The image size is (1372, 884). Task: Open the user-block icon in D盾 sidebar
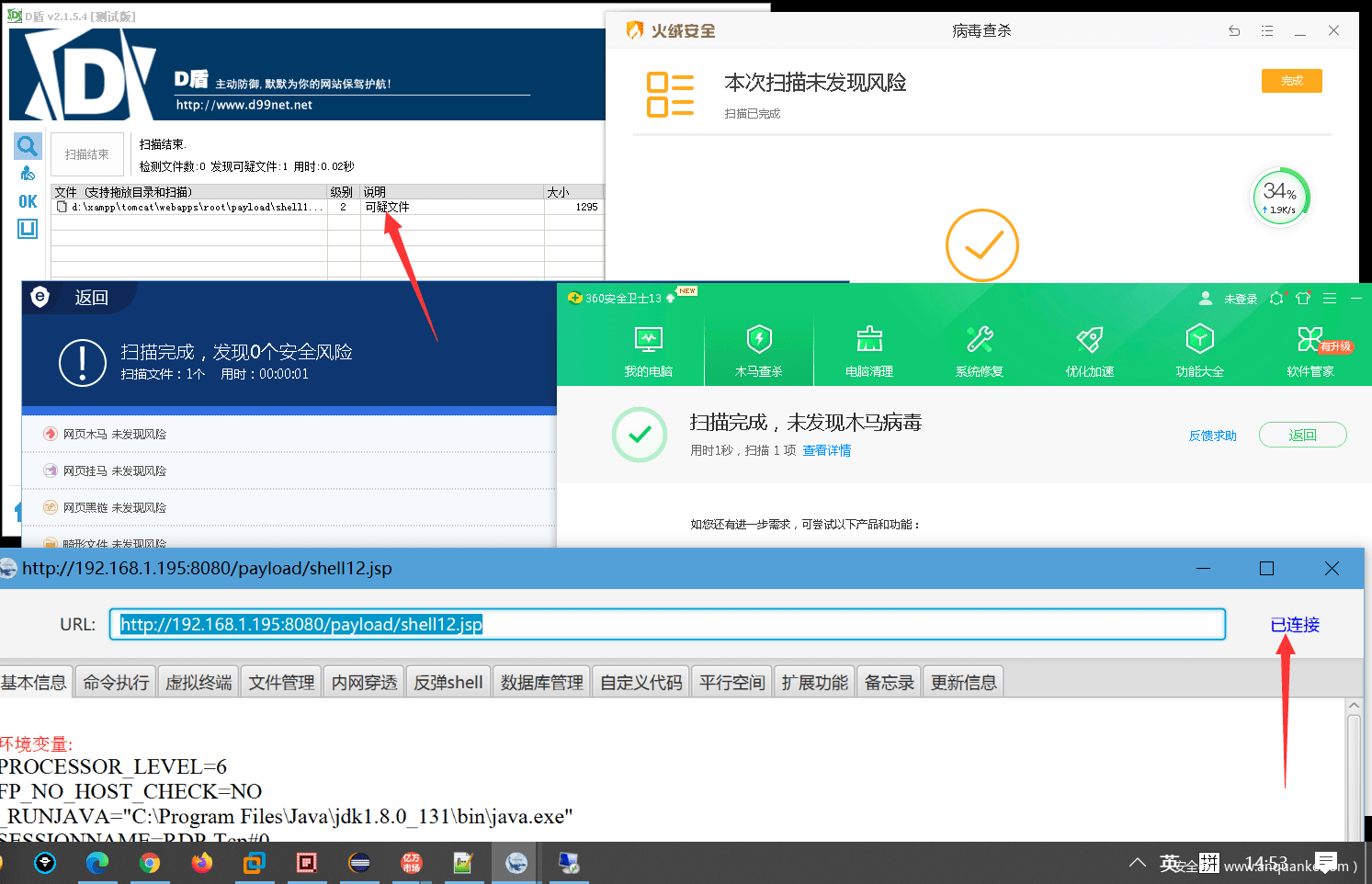[x=28, y=174]
